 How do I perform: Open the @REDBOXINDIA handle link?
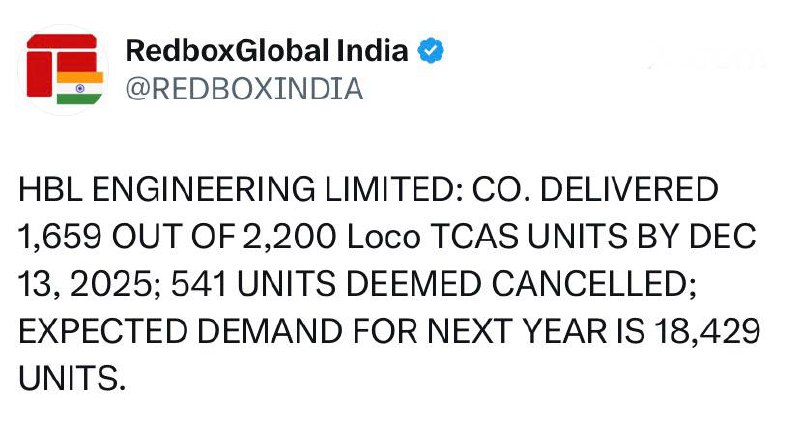(243, 89)
